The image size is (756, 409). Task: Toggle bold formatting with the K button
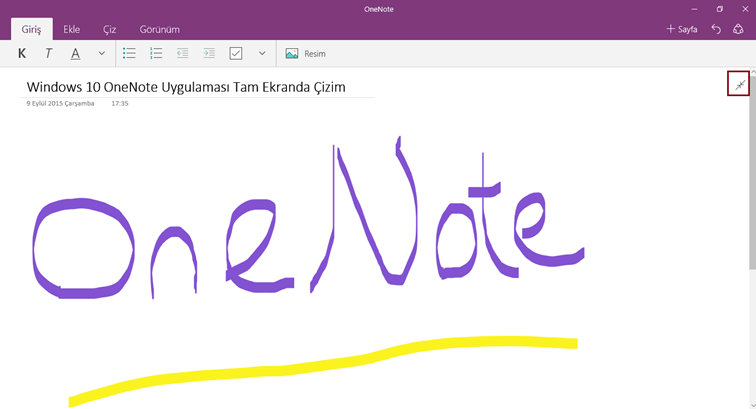point(22,54)
